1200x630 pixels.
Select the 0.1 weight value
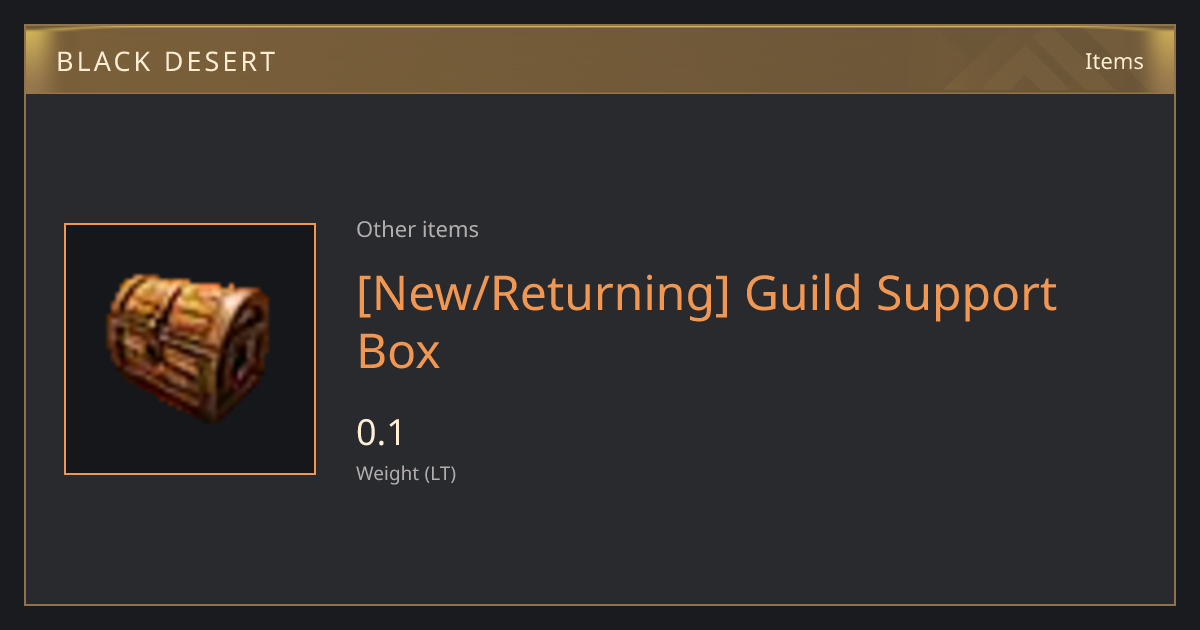pyautogui.click(x=380, y=433)
